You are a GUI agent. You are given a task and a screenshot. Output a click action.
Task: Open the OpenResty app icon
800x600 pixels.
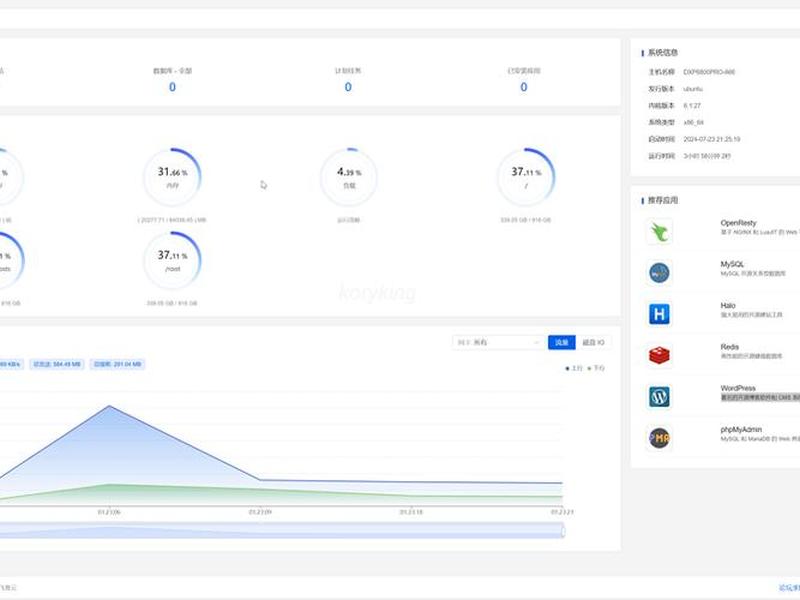coord(659,232)
